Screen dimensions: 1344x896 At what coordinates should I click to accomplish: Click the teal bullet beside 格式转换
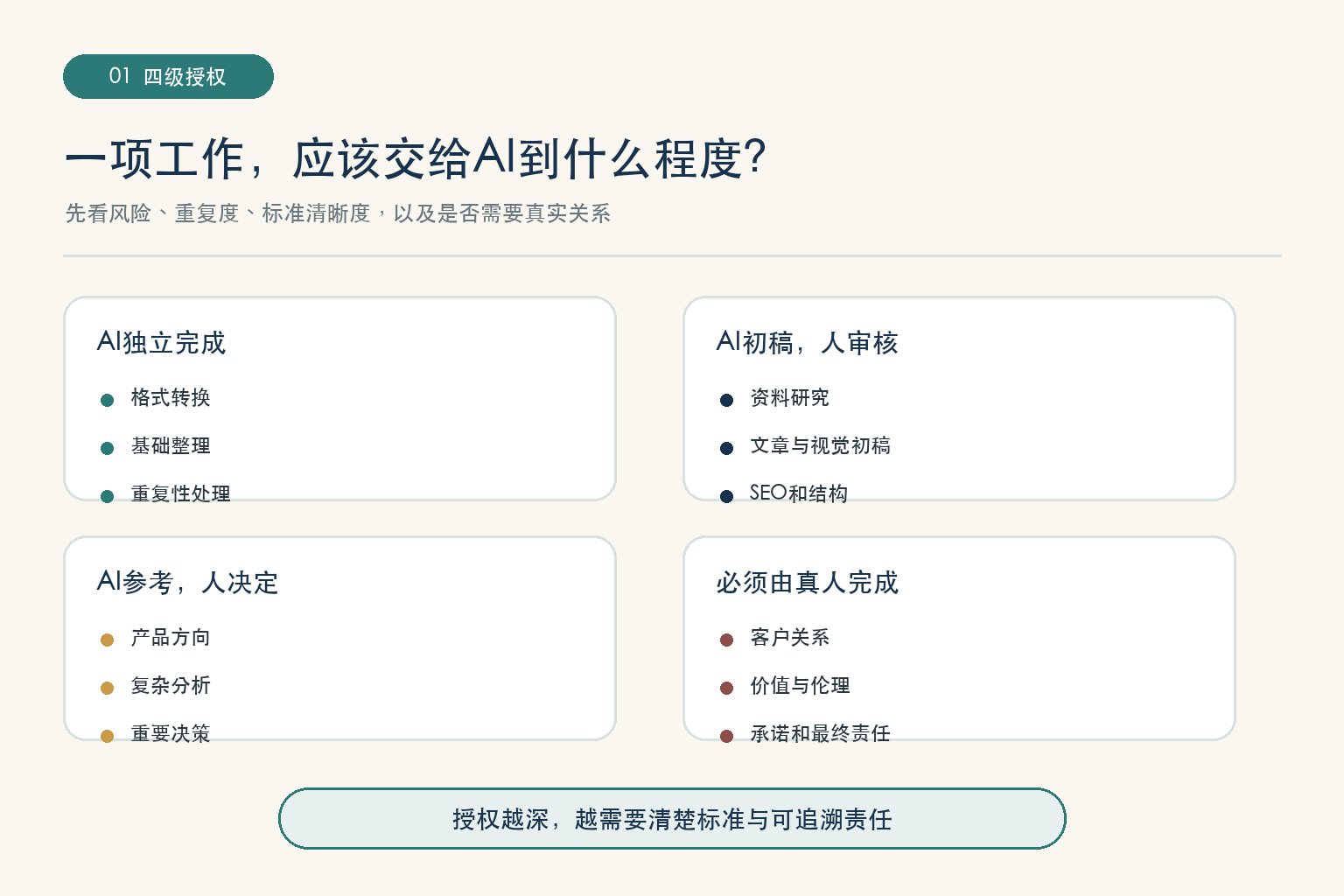click(x=107, y=400)
